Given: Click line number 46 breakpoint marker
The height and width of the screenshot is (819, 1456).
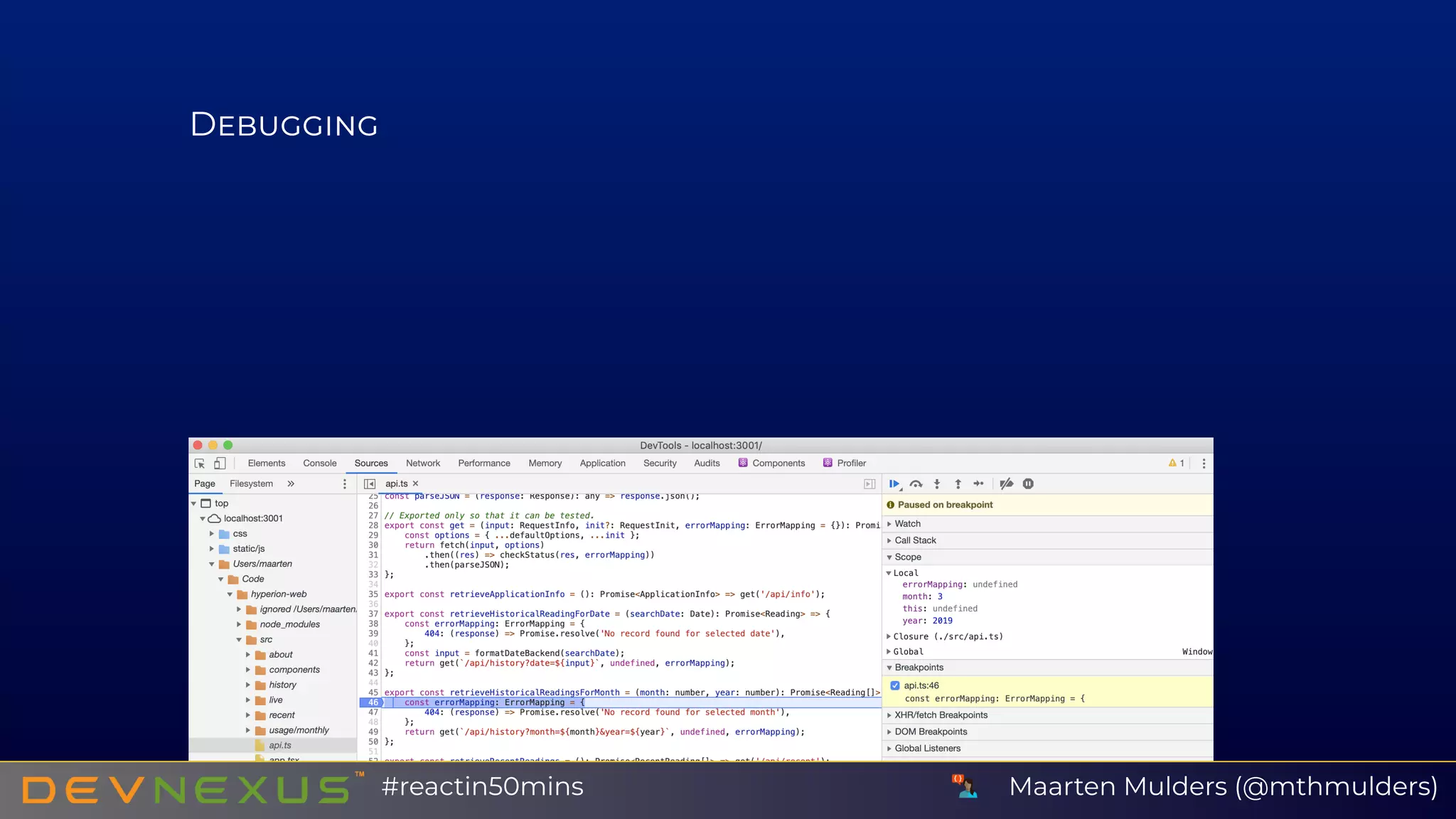Looking at the screenshot, I should [372, 702].
